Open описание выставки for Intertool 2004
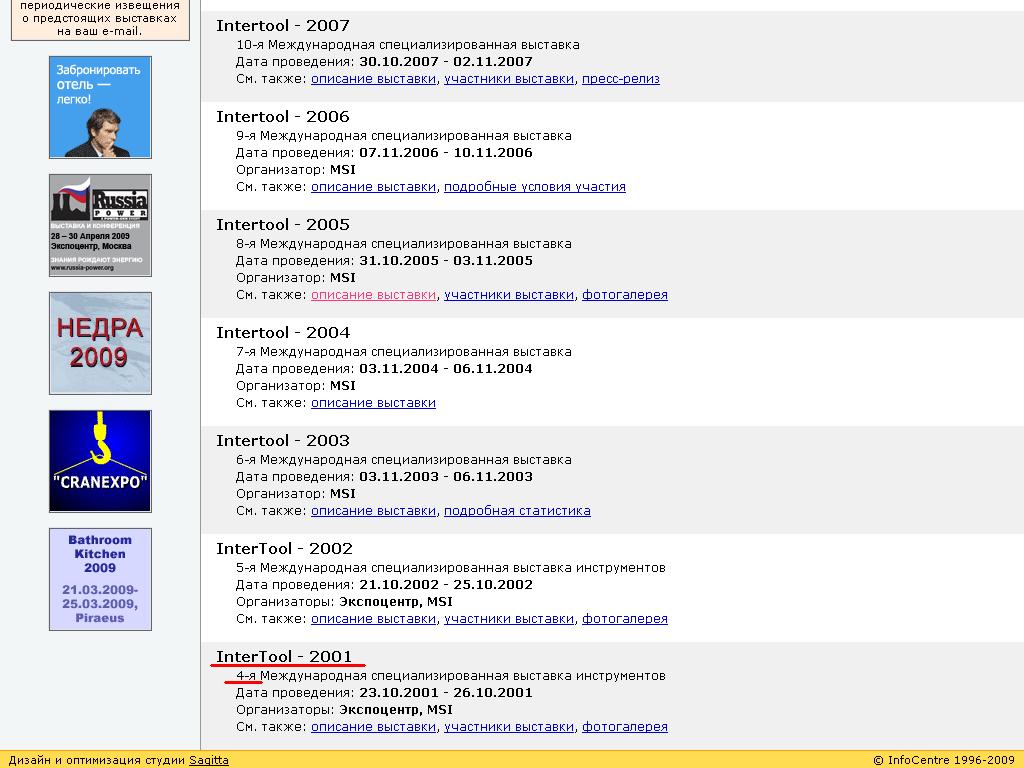The height and width of the screenshot is (768, 1024). tap(374, 403)
